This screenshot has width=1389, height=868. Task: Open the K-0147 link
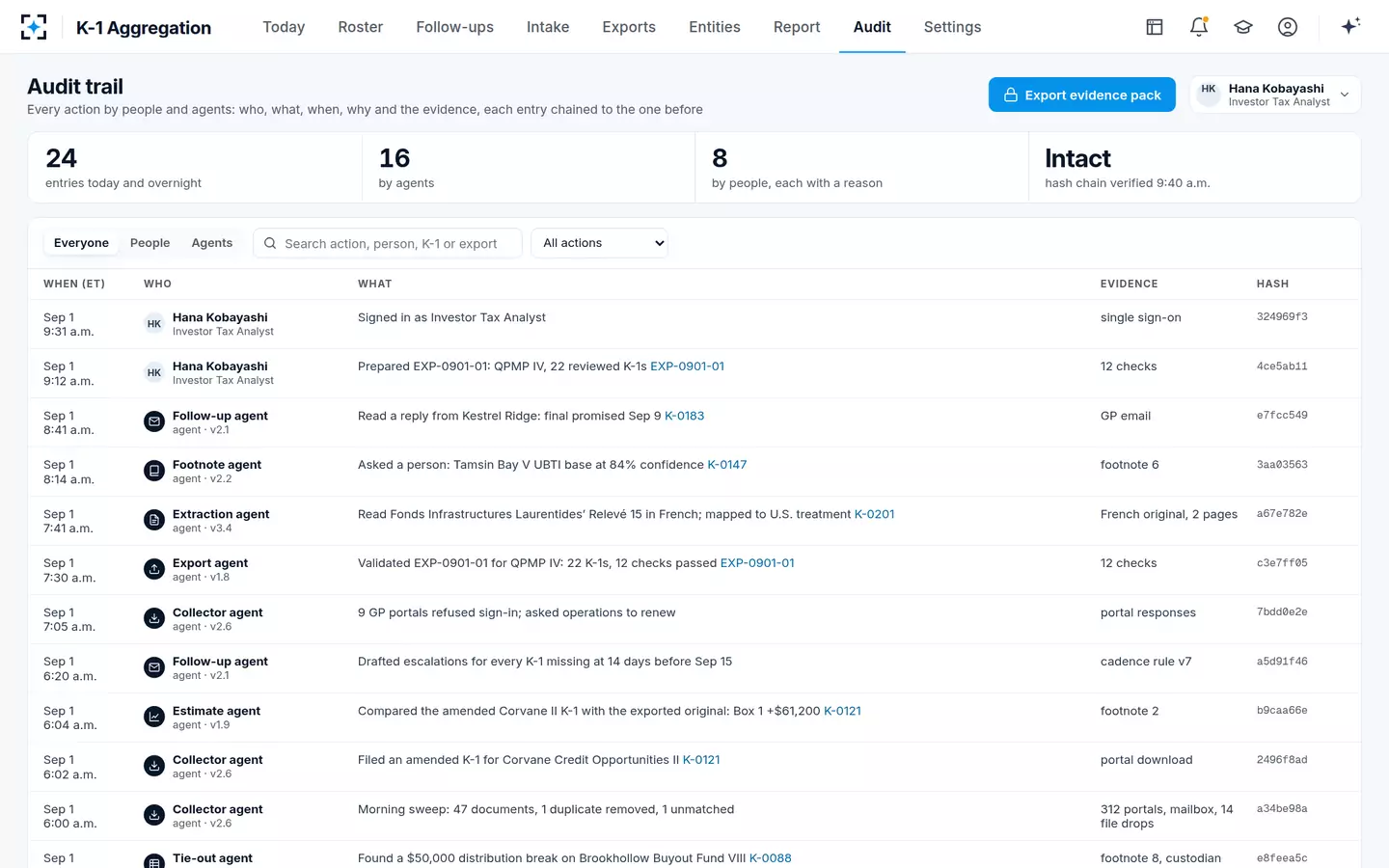(x=727, y=465)
